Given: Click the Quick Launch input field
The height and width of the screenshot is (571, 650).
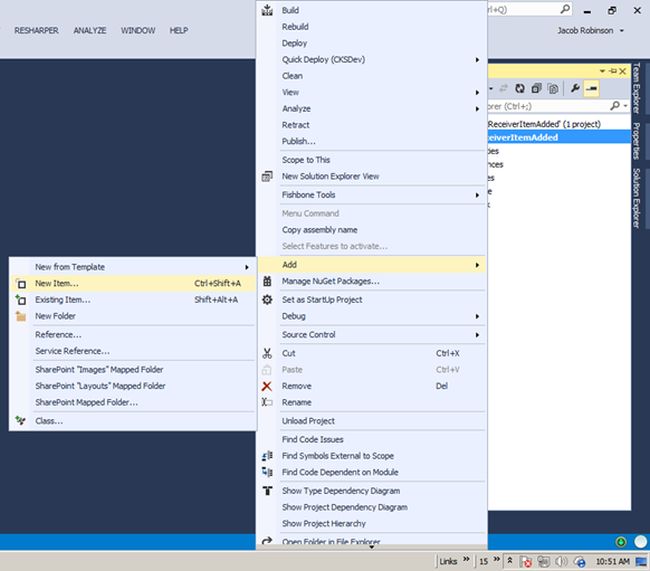Looking at the screenshot, I should pyautogui.click(x=523, y=9).
